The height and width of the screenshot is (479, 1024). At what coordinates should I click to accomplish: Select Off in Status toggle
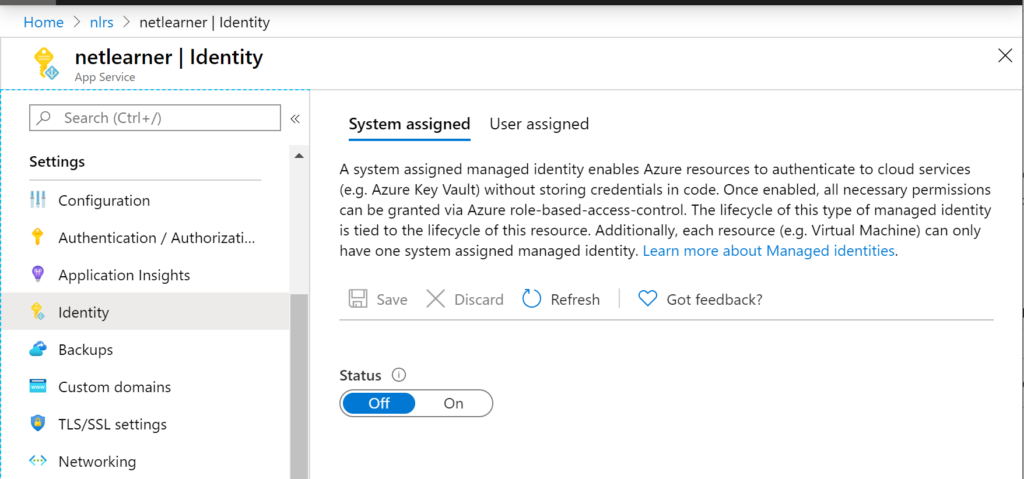379,403
